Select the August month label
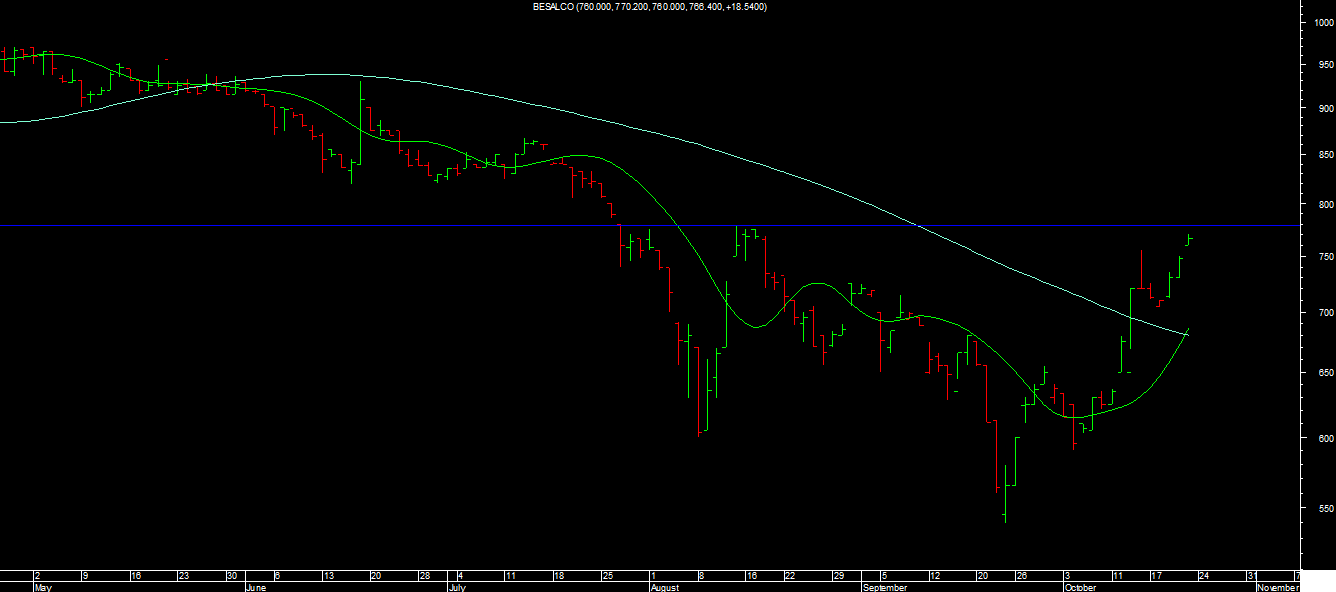Screen dimensions: 1336x592 [667, 588]
